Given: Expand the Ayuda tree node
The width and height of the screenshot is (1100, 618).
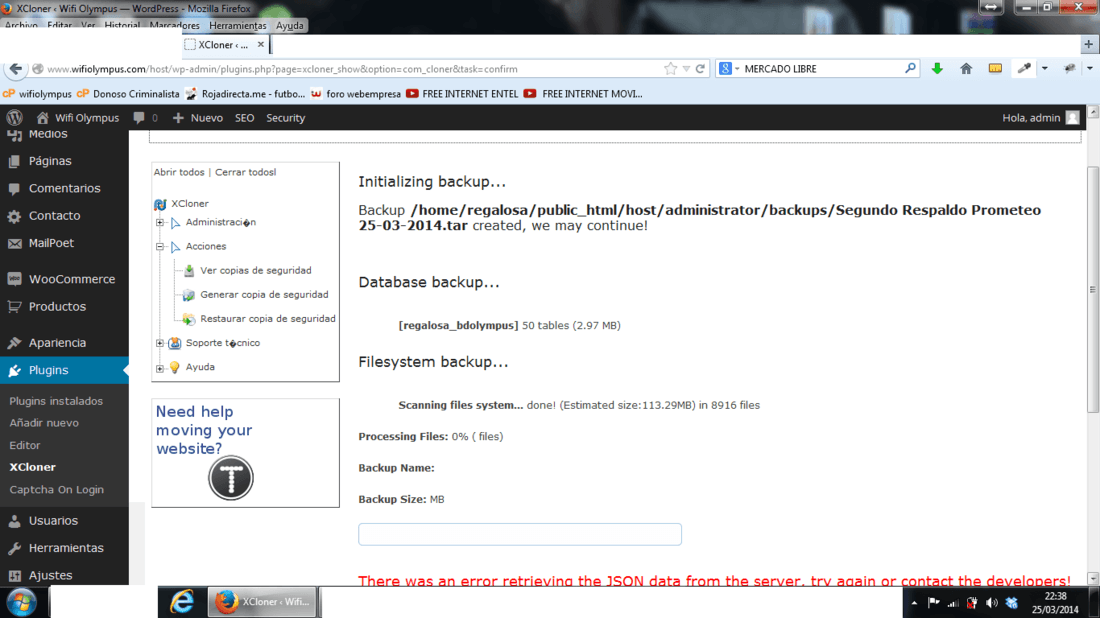Looking at the screenshot, I should (160, 368).
